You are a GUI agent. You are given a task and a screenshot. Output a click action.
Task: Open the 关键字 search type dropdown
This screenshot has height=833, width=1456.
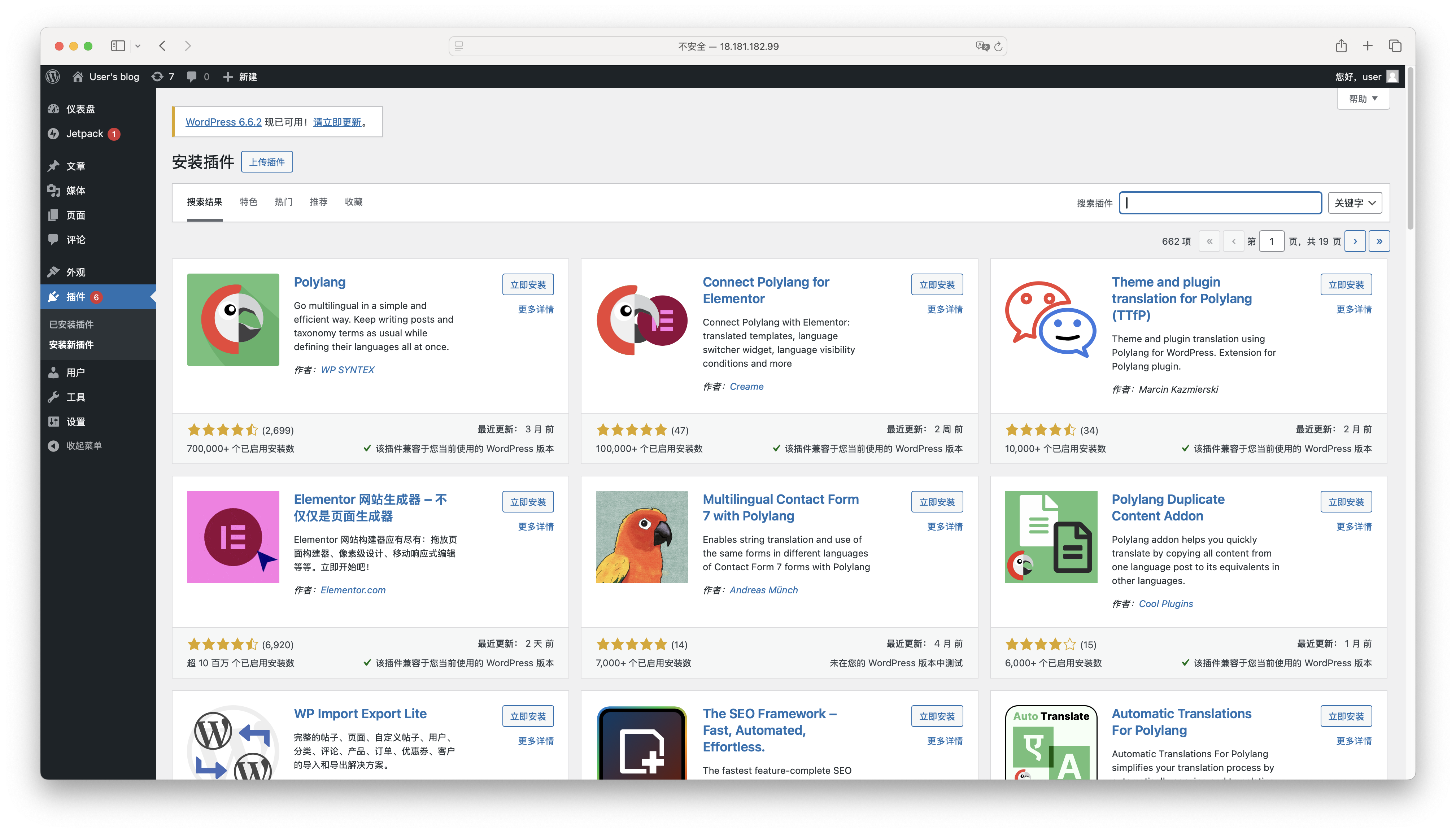[x=1354, y=203]
